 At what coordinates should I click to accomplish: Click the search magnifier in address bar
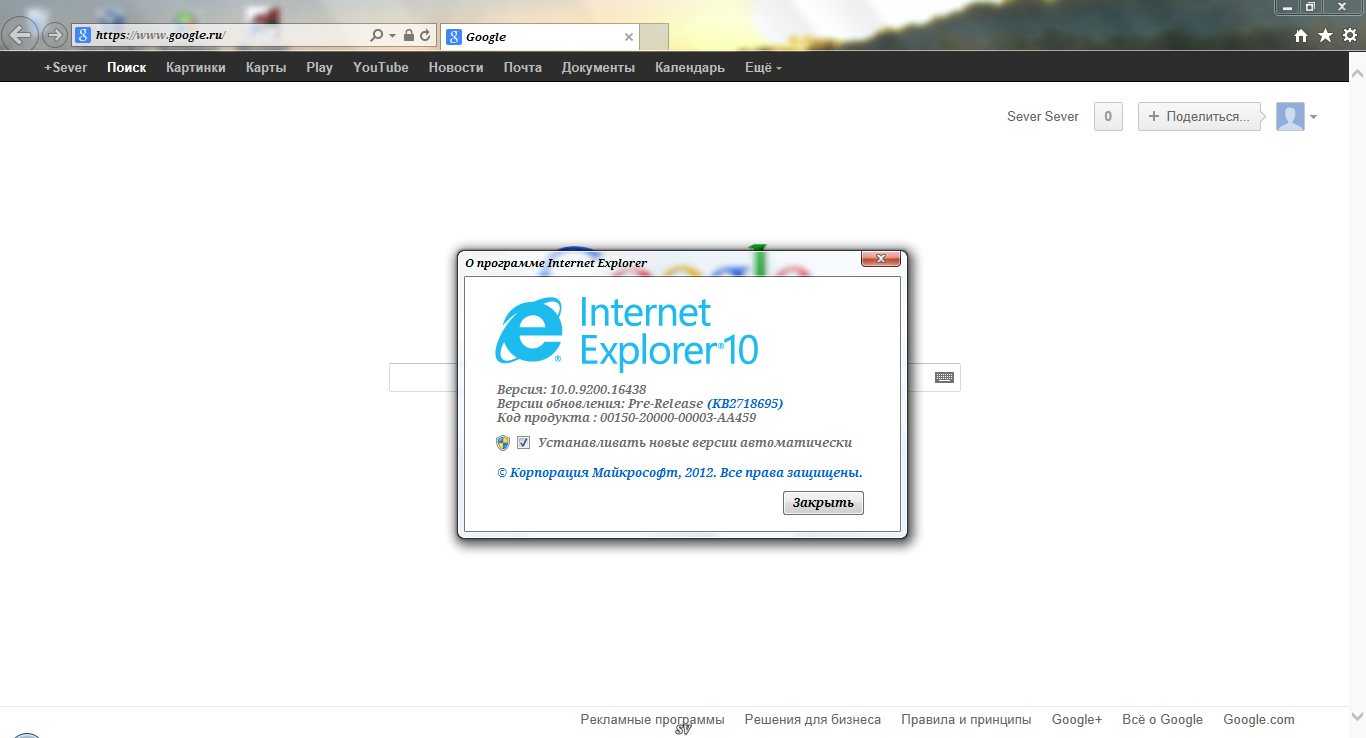click(376, 35)
